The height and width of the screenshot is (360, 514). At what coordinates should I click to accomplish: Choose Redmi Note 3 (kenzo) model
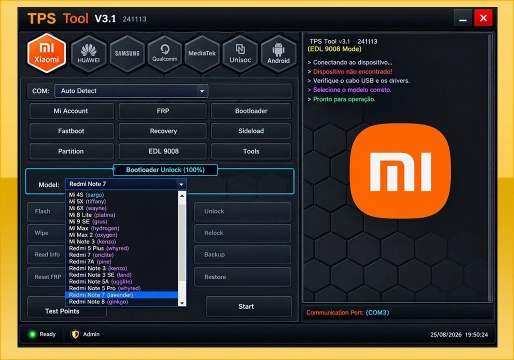coord(122,268)
